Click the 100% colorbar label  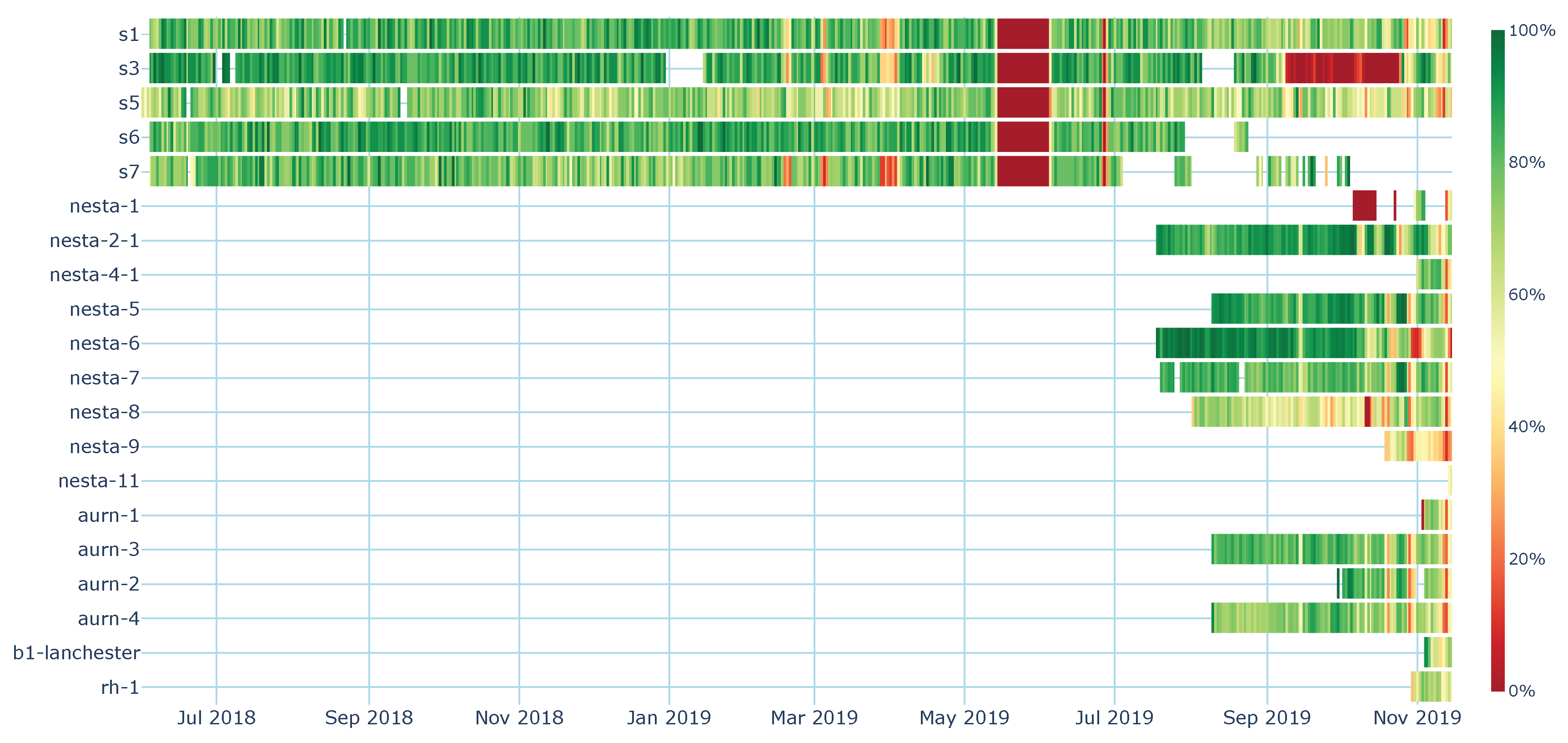click(1532, 30)
